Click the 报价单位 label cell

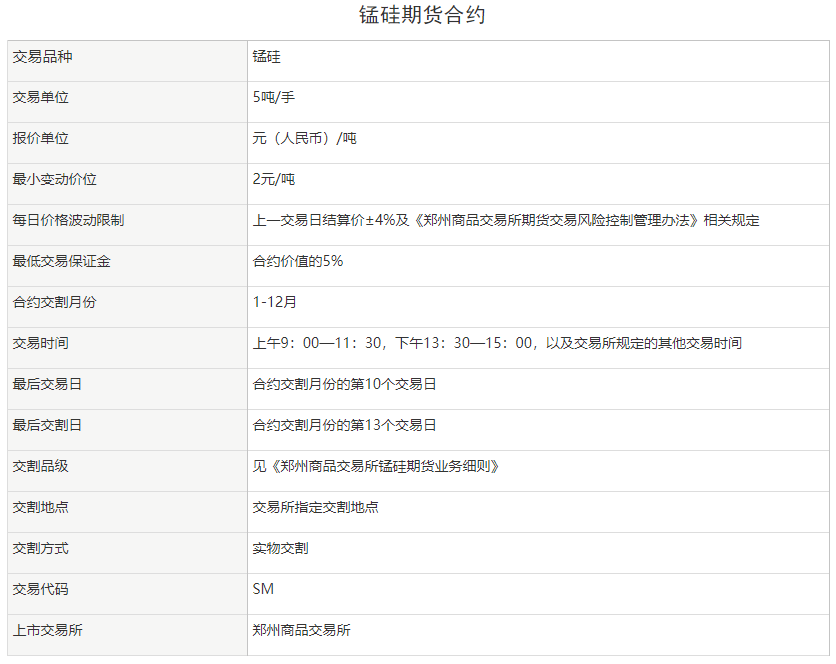point(42,139)
